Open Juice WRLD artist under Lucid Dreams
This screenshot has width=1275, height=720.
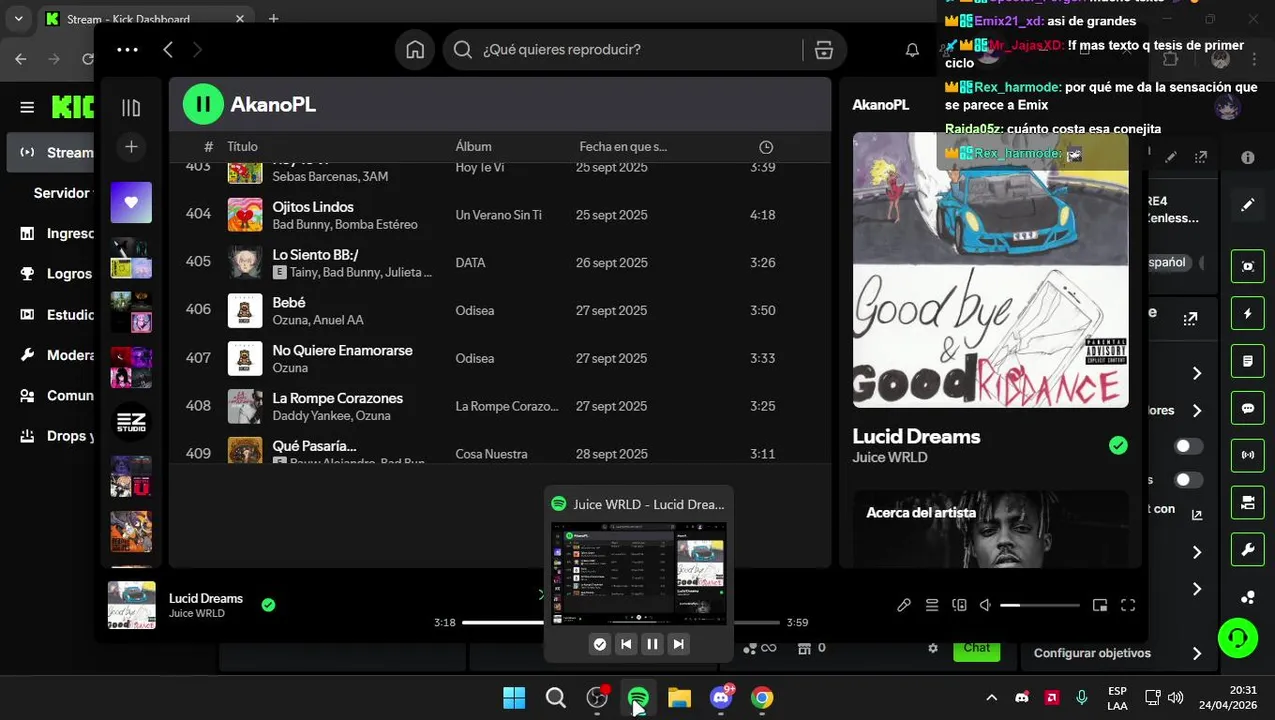(x=890, y=457)
